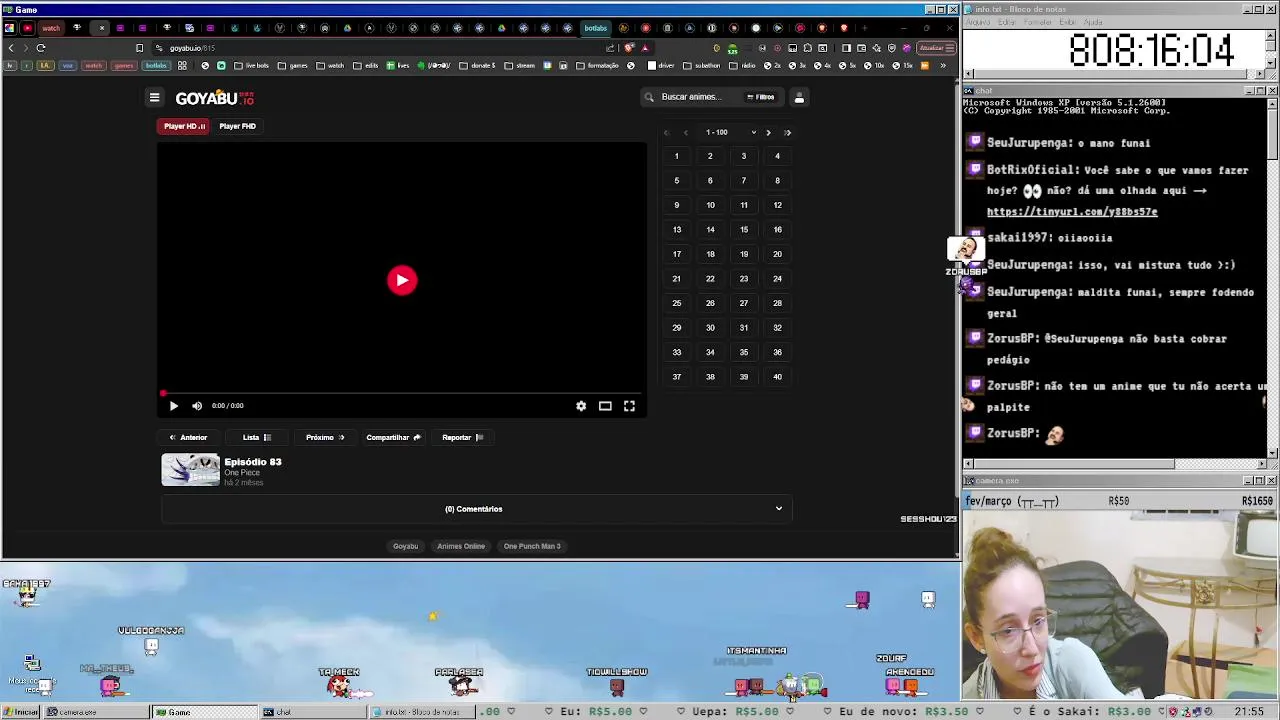Go to first episode range page
Viewport: 1280px width, 720px height.
tap(666, 132)
